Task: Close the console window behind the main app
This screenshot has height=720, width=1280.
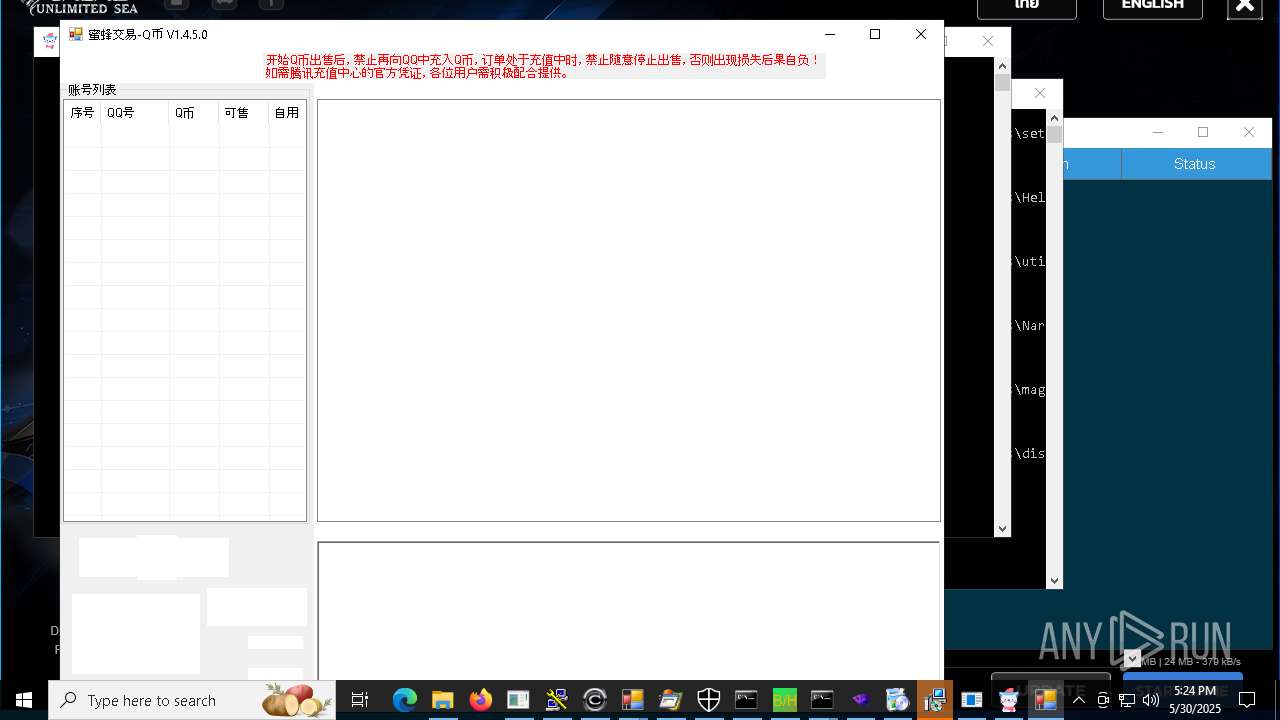Action: [988, 41]
